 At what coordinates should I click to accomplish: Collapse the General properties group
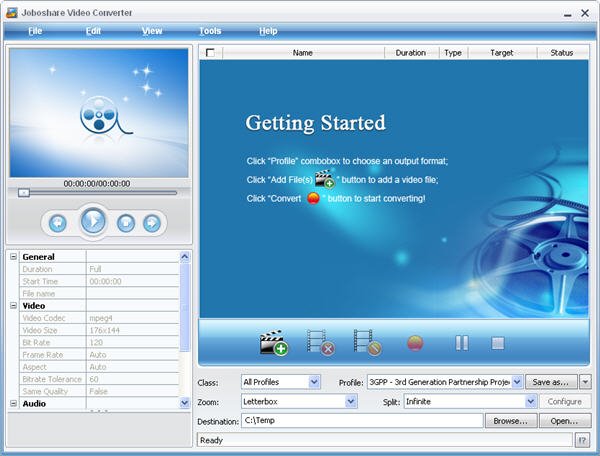pyautogui.click(x=14, y=257)
